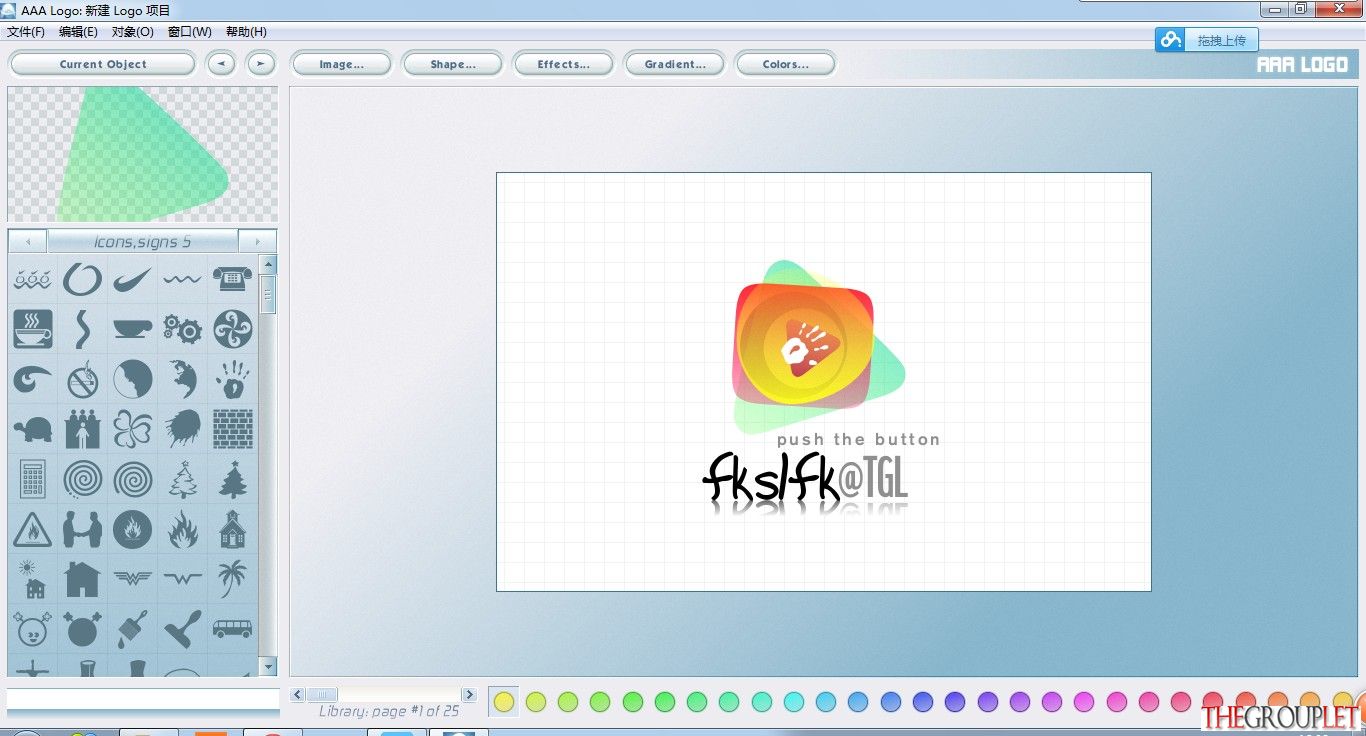Open the 帮助(H) menu

click(x=246, y=32)
